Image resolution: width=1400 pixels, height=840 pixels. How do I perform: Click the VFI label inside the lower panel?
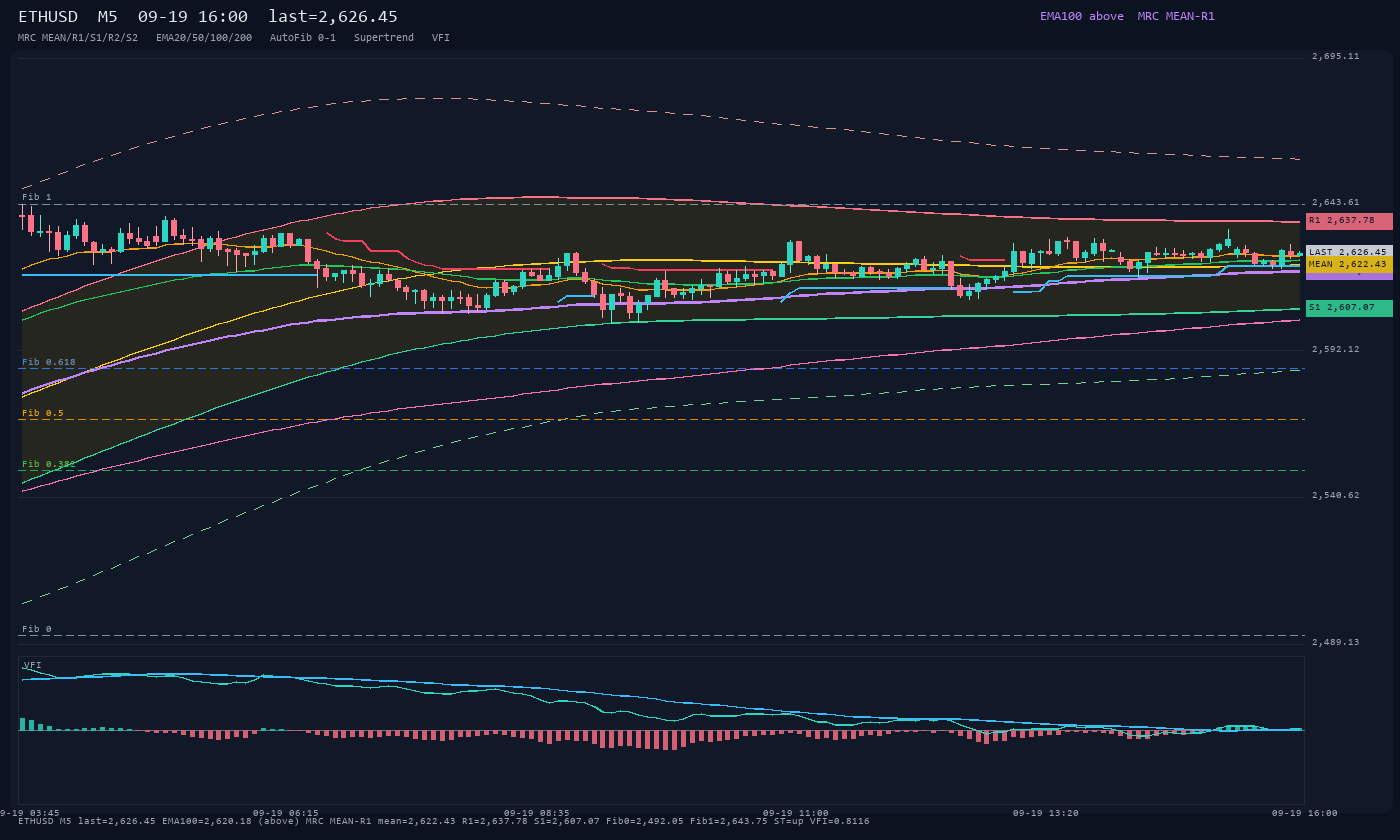click(x=32, y=665)
